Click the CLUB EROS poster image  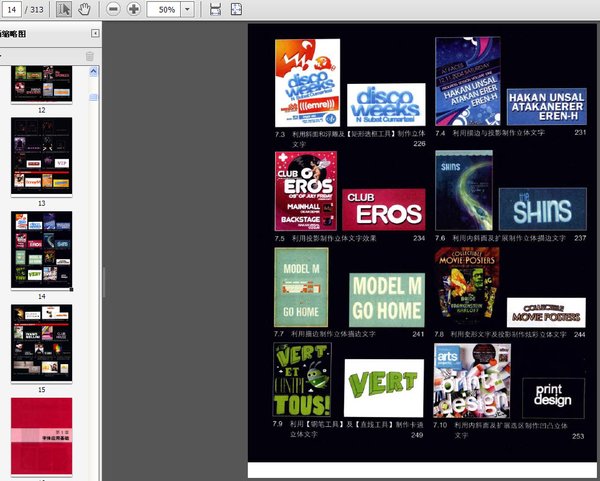(x=306, y=191)
